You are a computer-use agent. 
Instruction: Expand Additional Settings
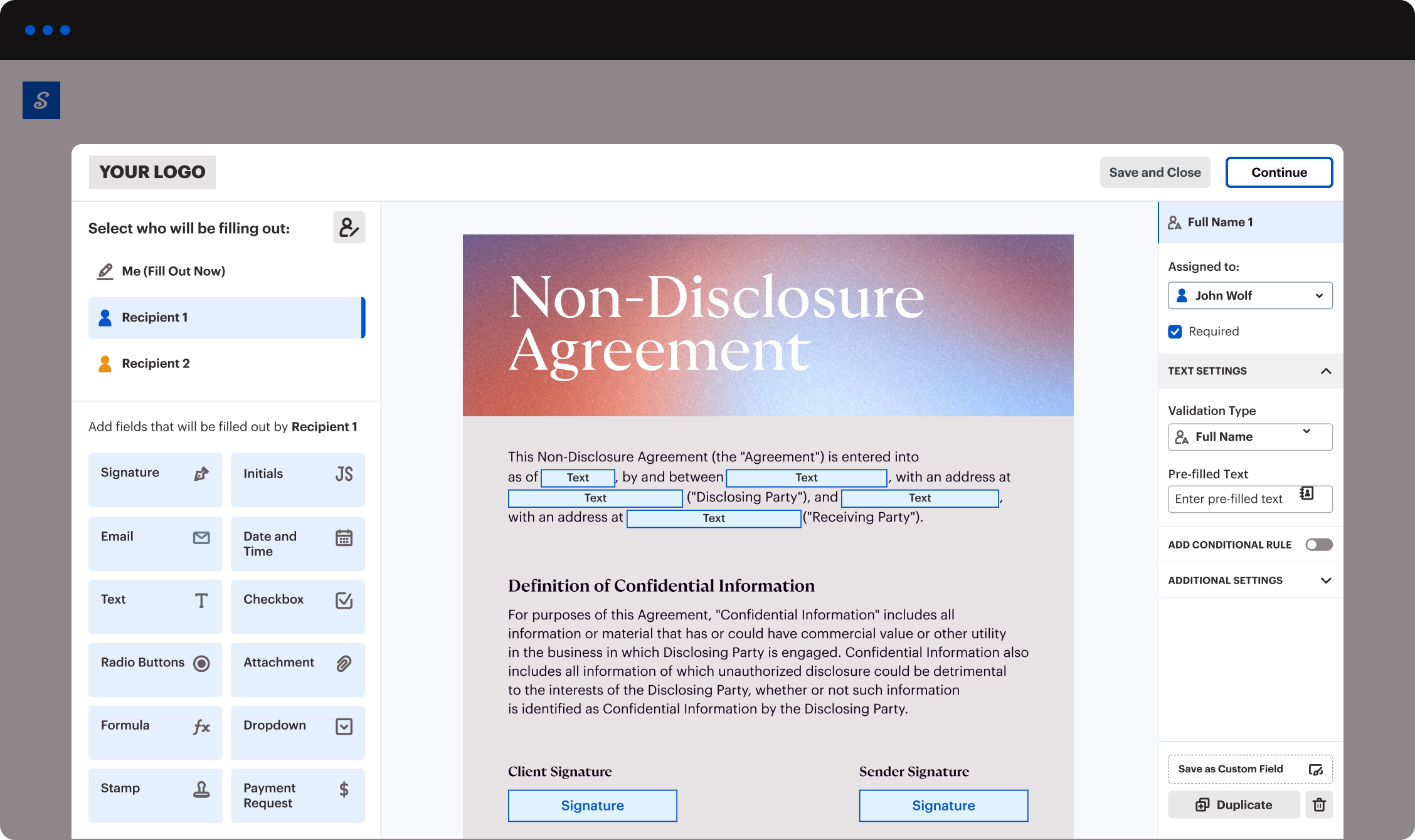(1326, 580)
